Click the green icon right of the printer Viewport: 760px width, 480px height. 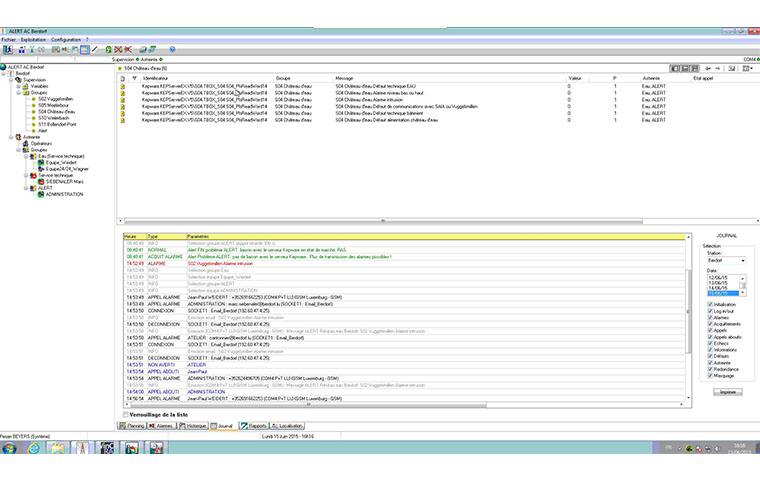(152, 49)
